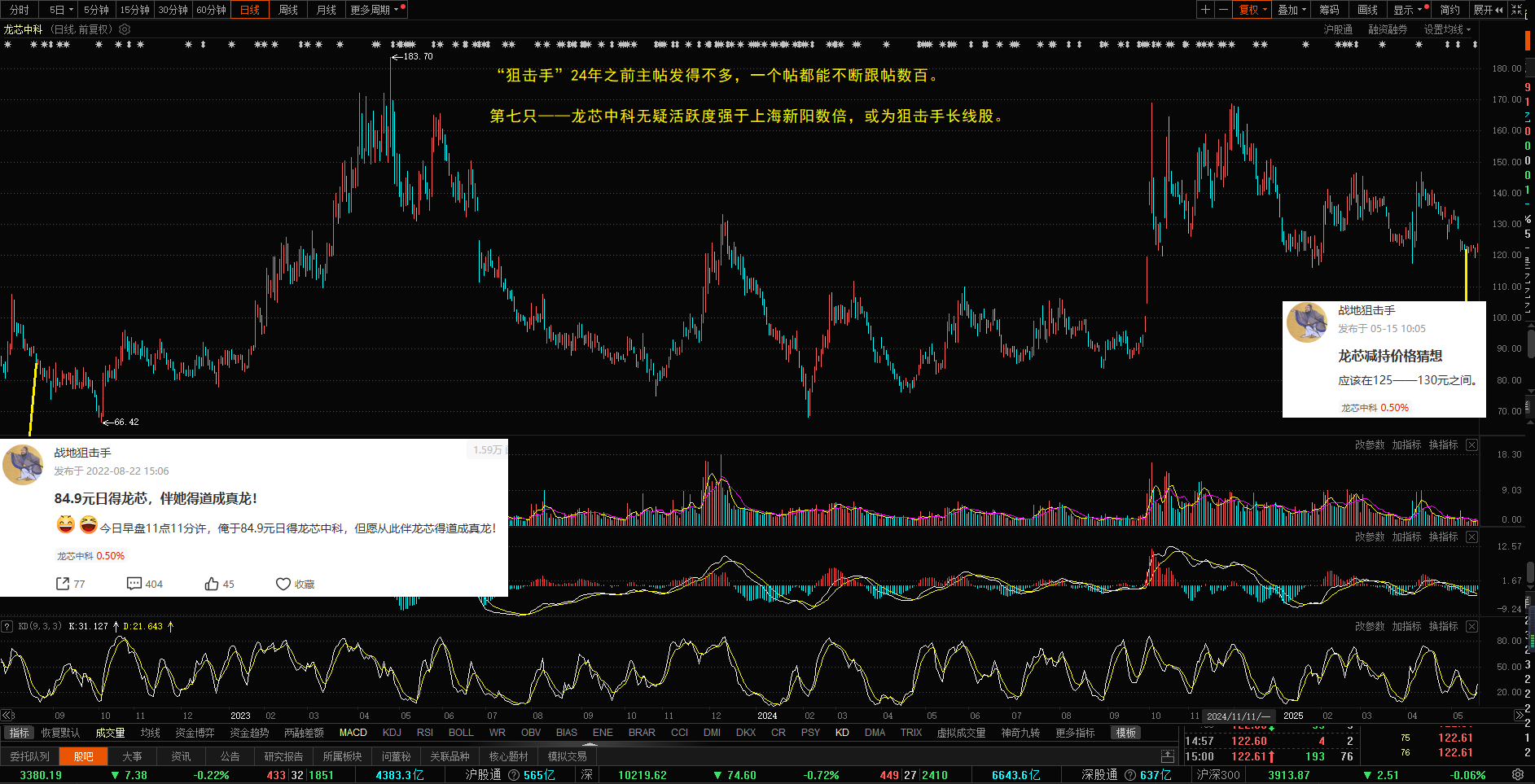Zoom in chart with plus icon

(1205, 10)
